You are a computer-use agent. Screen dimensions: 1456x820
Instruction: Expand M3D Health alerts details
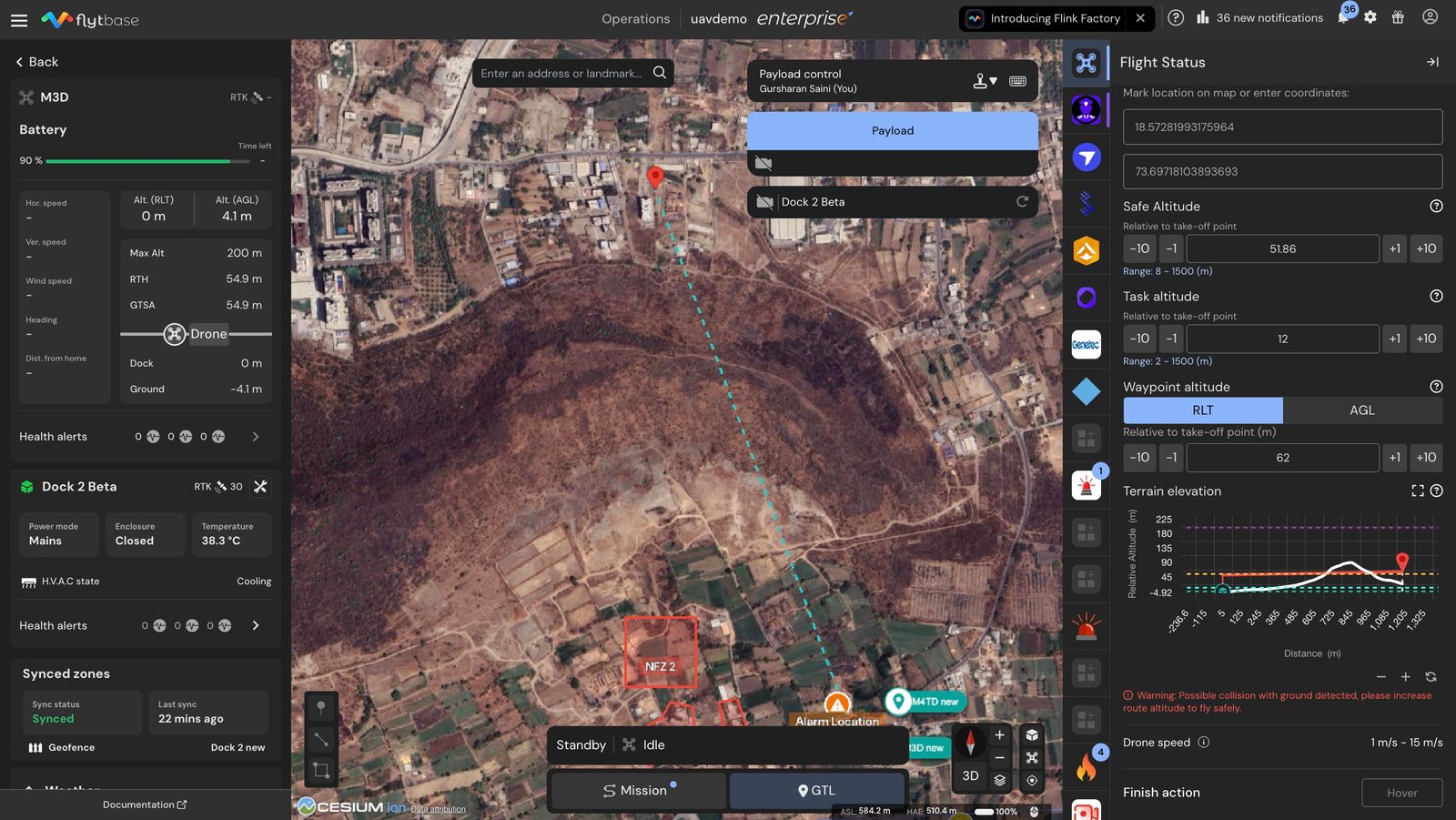(256, 437)
